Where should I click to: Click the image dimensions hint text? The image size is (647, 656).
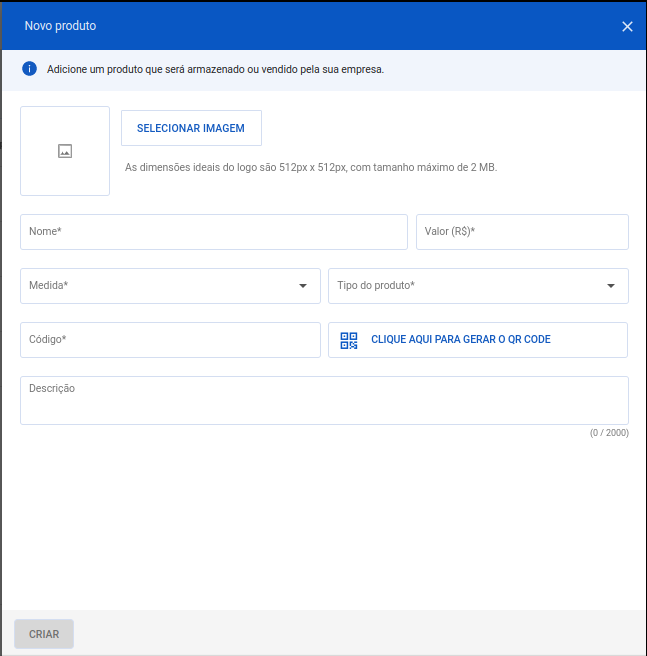coord(310,167)
